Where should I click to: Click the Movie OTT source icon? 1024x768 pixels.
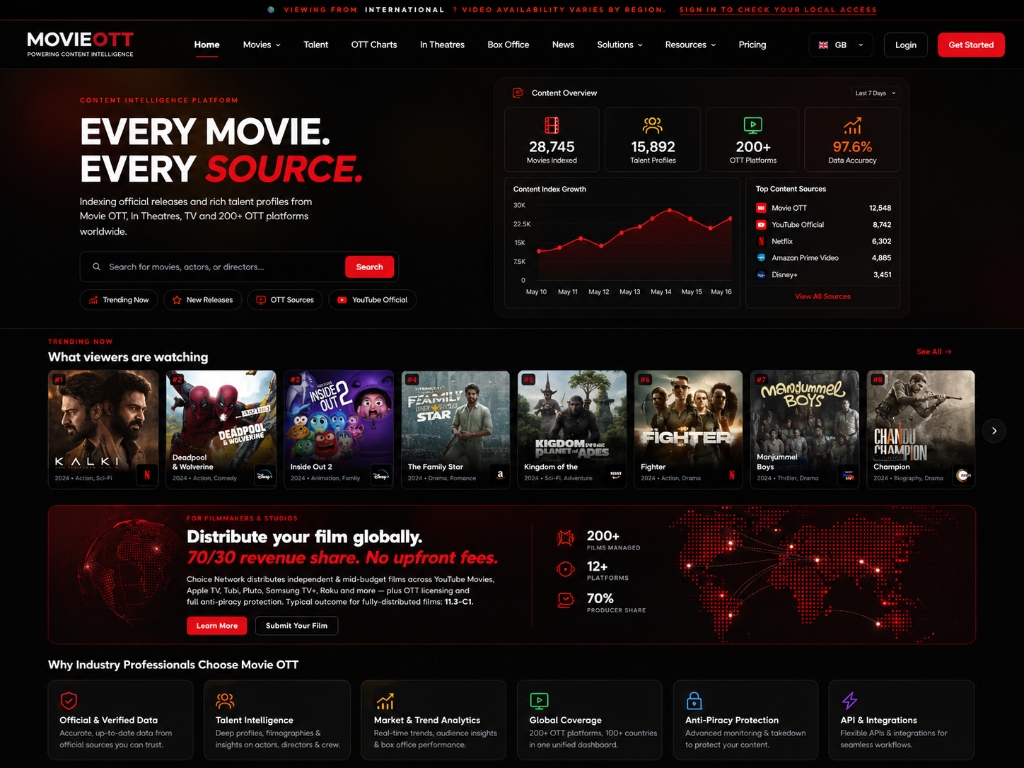(x=761, y=208)
